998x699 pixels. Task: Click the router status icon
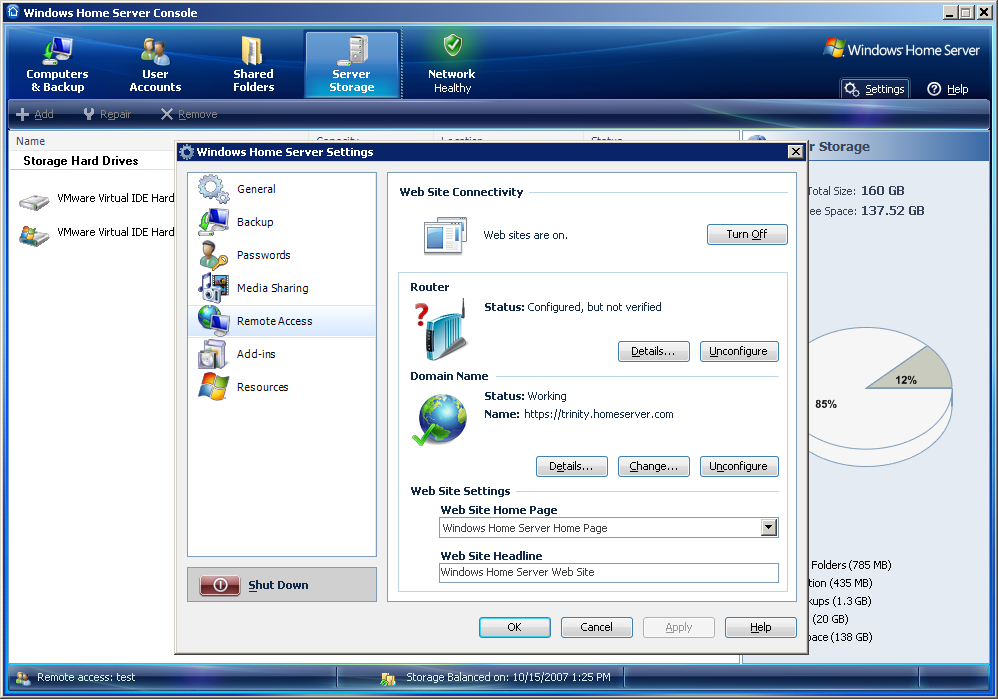pos(441,329)
